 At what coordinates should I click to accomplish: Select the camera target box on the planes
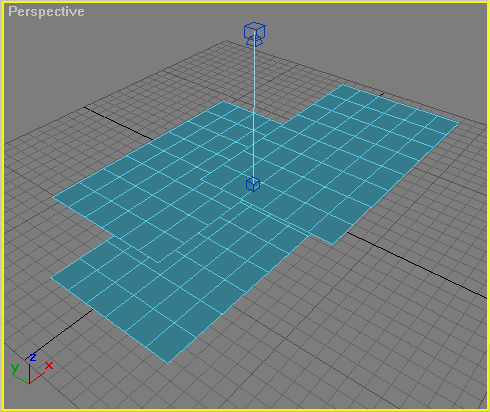253,184
